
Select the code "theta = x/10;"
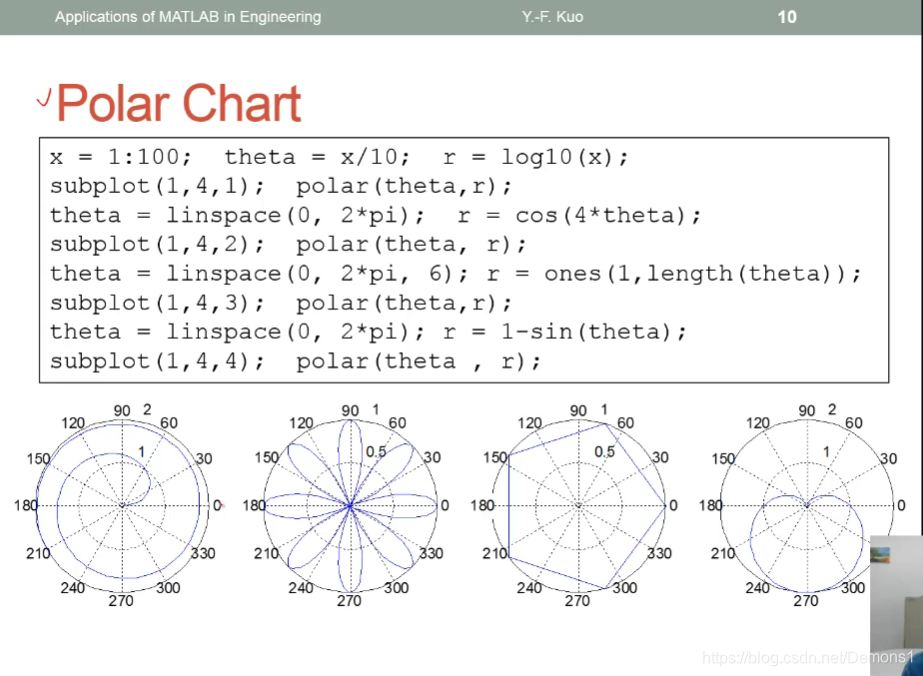(x=317, y=157)
